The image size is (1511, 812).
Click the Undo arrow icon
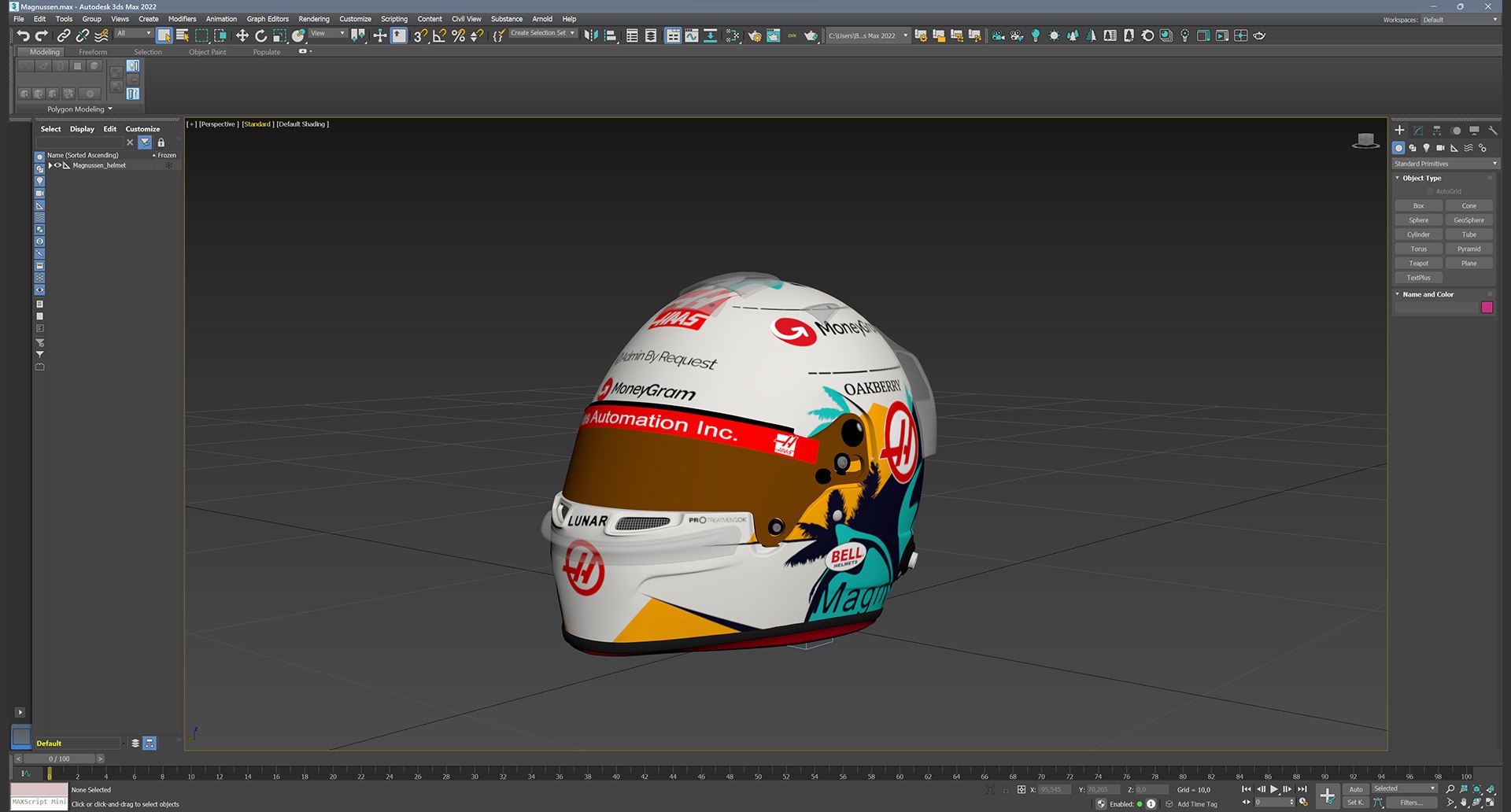[23, 35]
